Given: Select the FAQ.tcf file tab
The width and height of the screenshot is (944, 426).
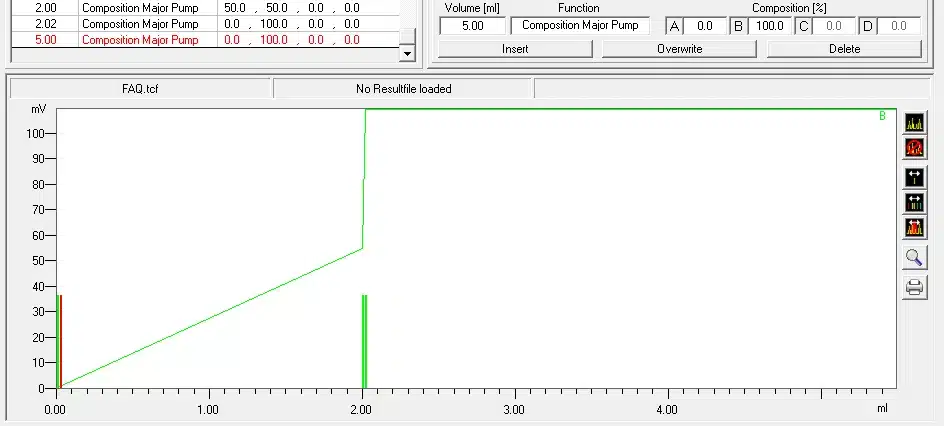Looking at the screenshot, I should (x=139, y=89).
